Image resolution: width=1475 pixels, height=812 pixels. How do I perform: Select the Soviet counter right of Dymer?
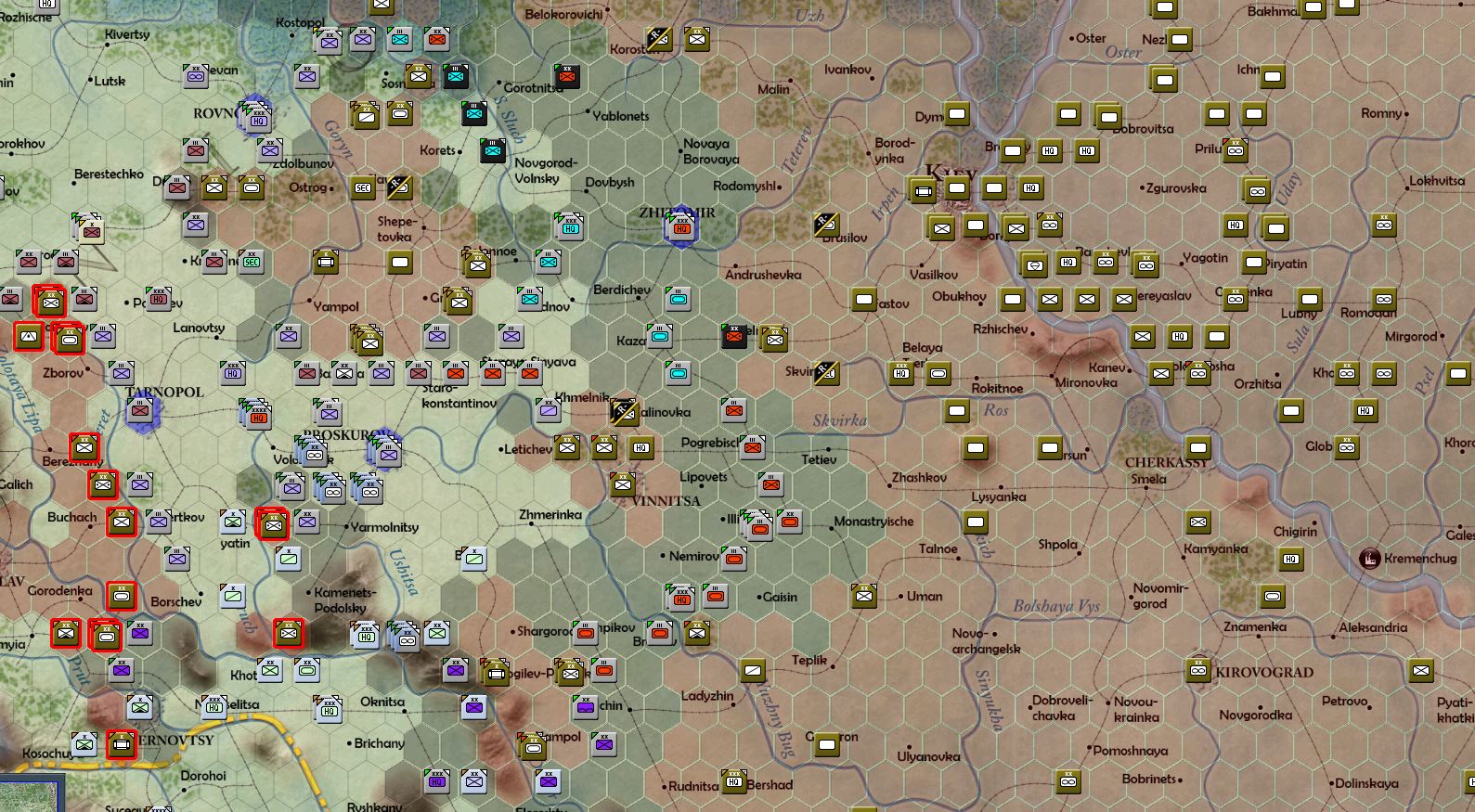(957, 113)
